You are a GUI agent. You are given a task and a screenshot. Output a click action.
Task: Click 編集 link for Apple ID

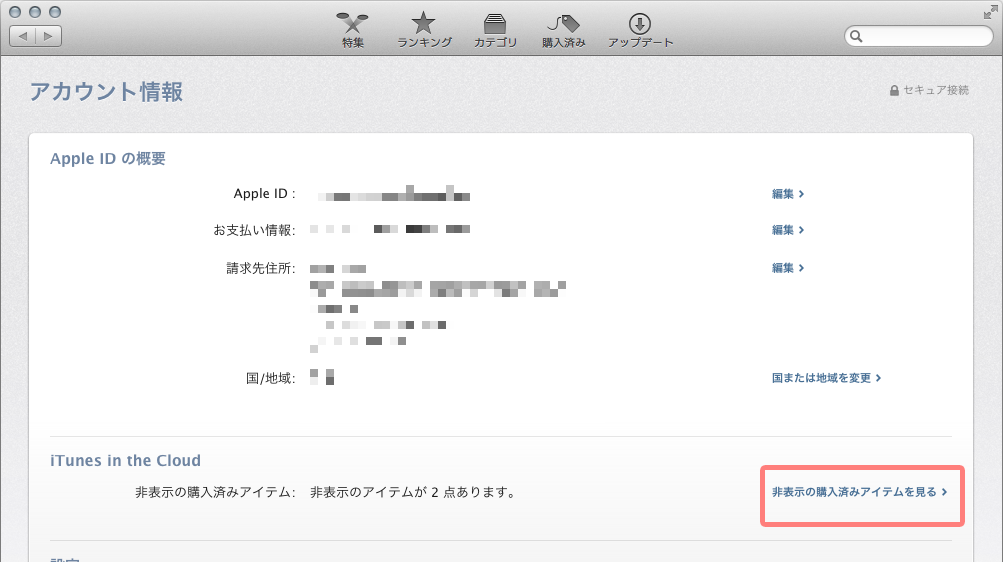[x=787, y=194]
